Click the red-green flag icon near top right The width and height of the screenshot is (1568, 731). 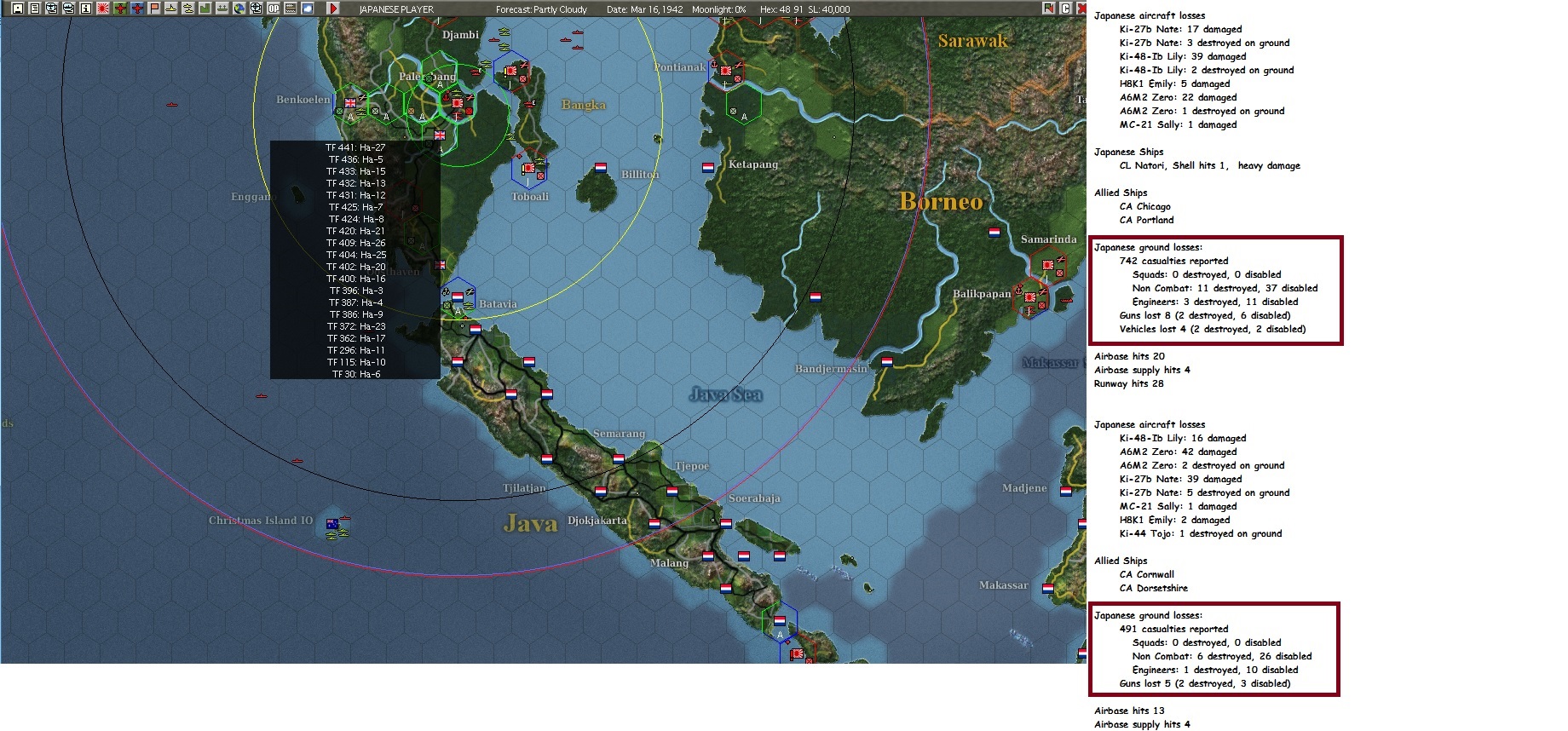(x=1049, y=9)
